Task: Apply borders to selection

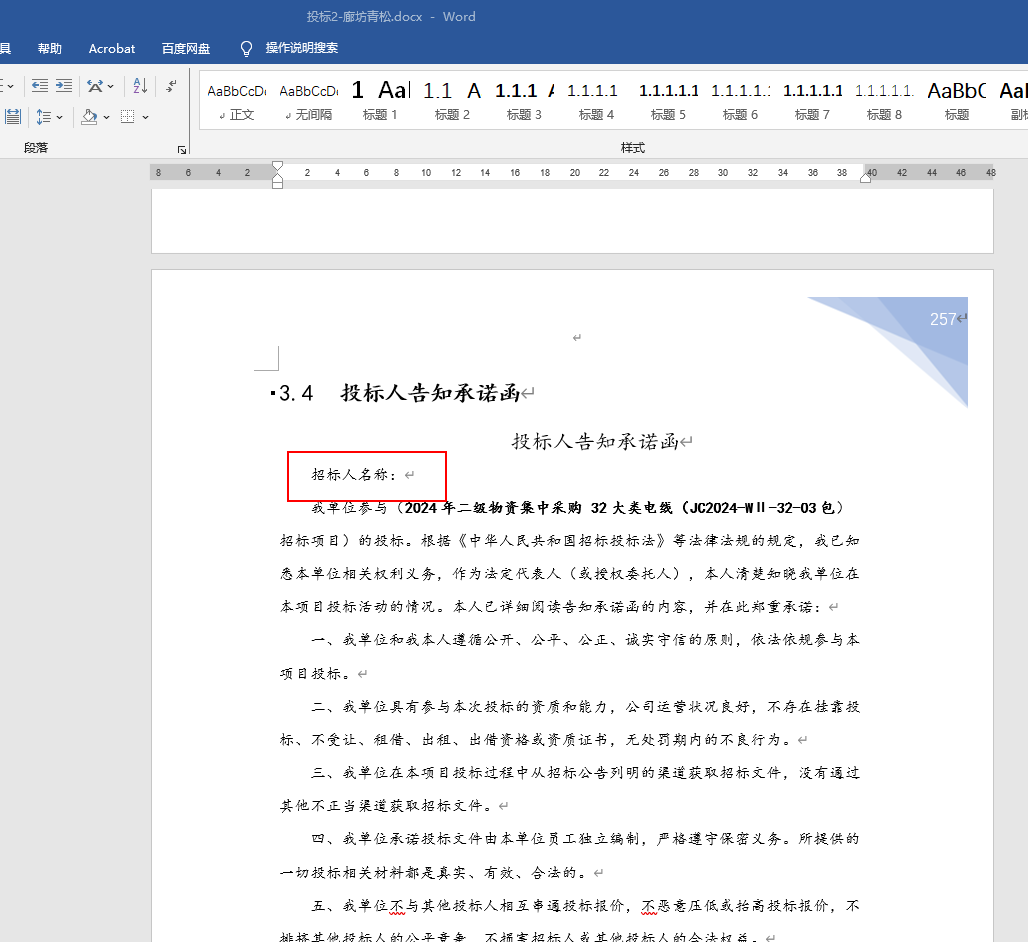Action: point(128,117)
